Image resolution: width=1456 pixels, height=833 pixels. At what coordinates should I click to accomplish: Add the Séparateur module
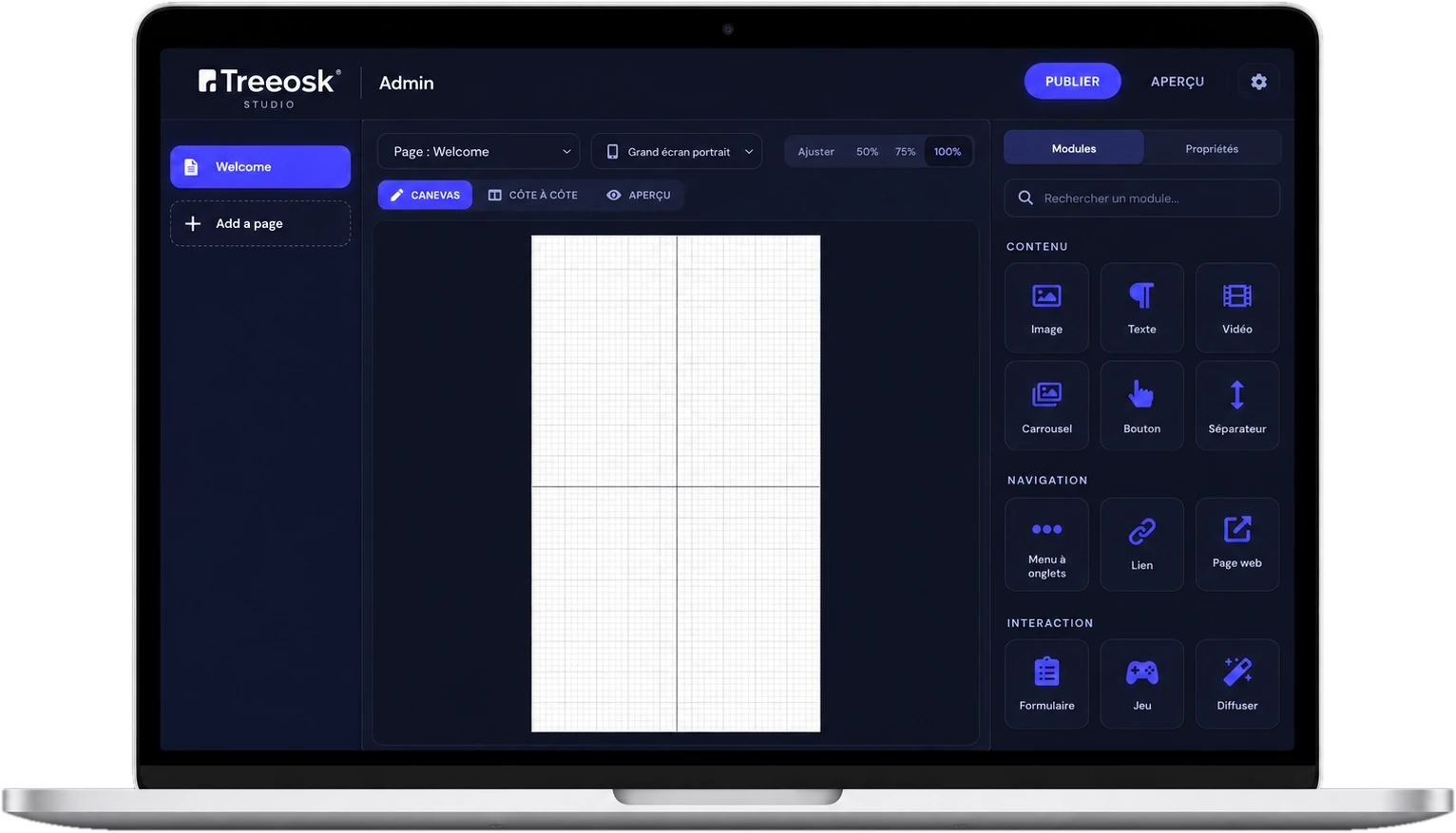pos(1236,406)
